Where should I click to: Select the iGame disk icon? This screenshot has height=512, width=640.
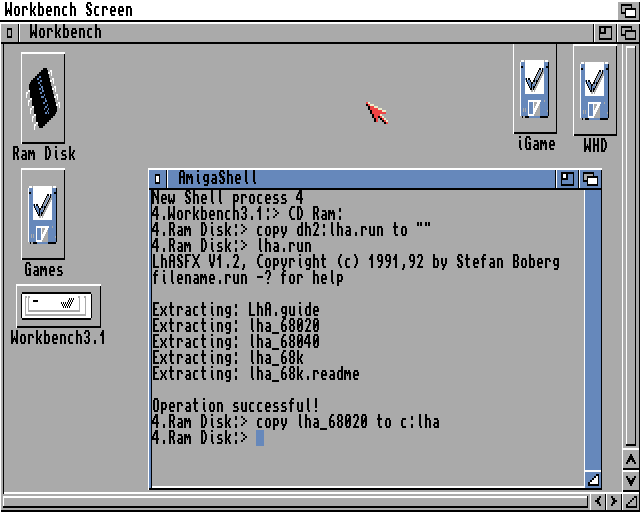pos(535,90)
